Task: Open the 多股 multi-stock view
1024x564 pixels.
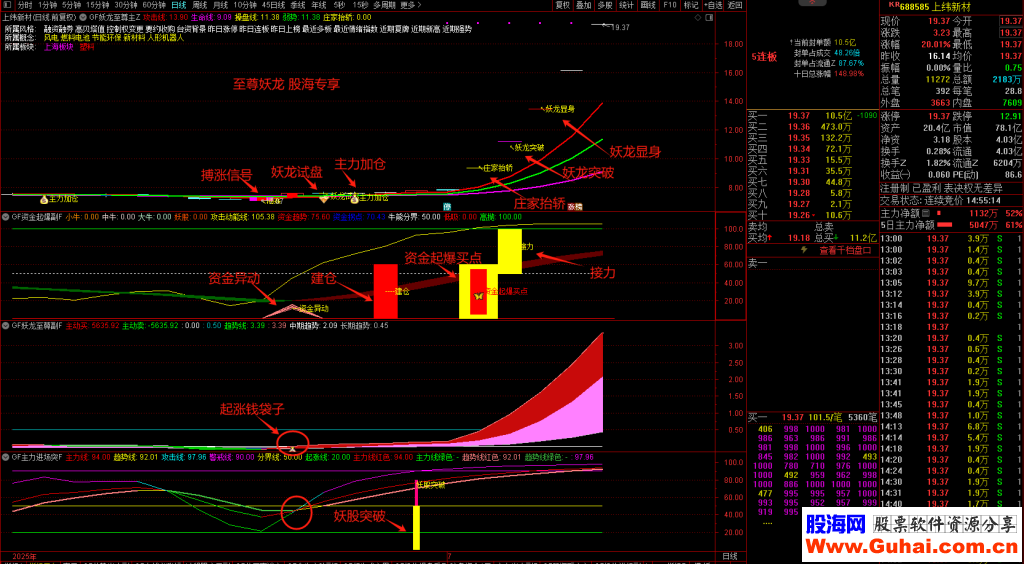Action: click(x=605, y=5)
